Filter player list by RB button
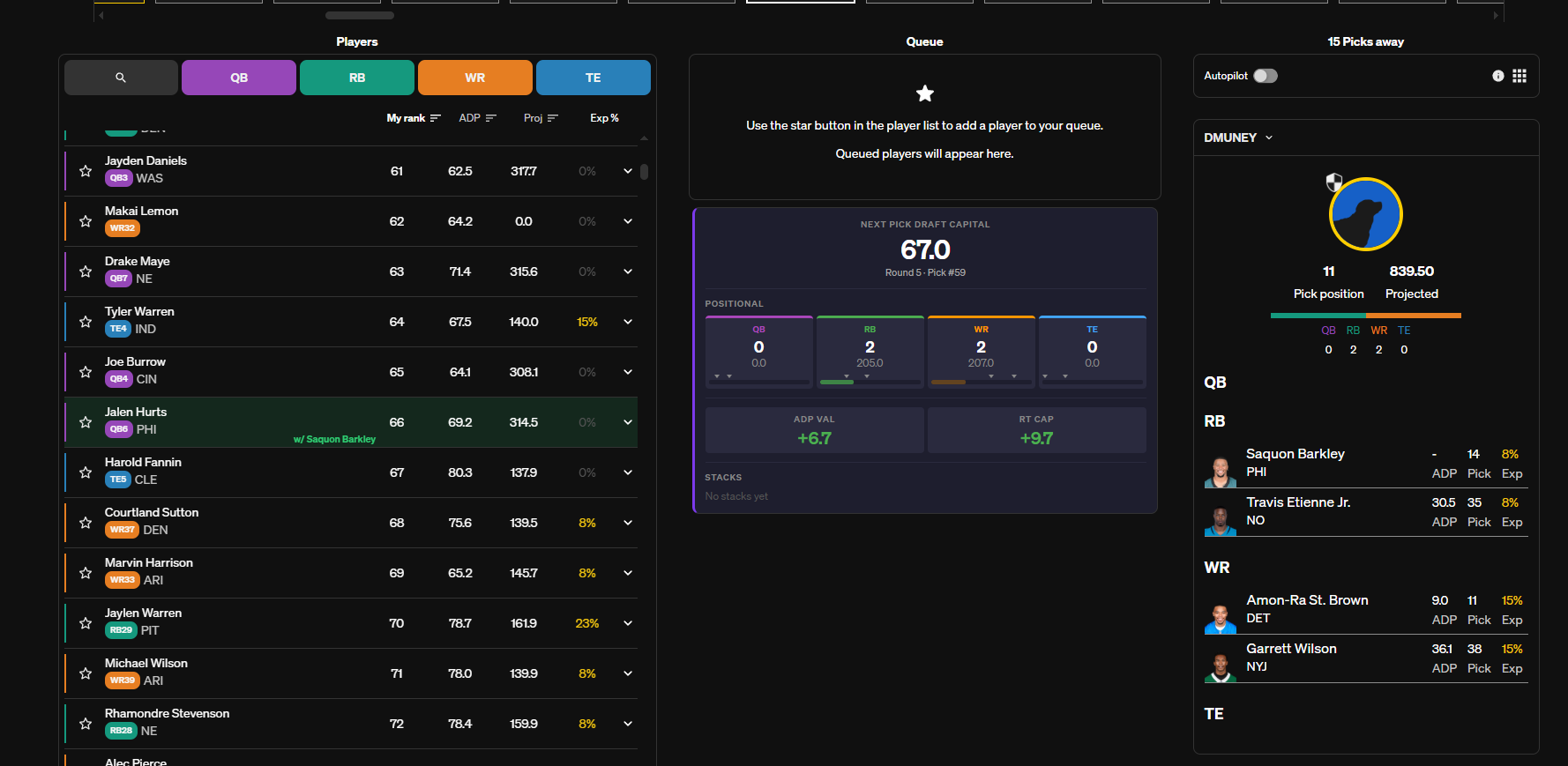The width and height of the screenshot is (1568, 766). pyautogui.click(x=357, y=78)
